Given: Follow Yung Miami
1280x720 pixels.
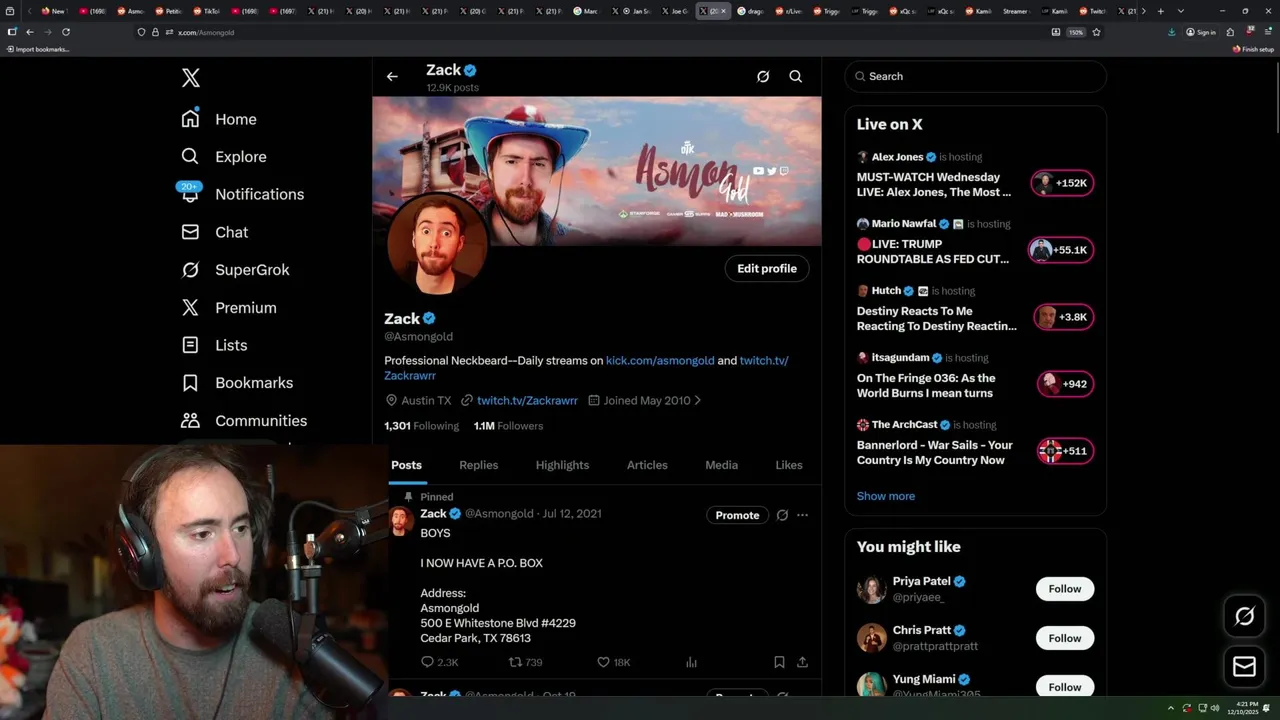Looking at the screenshot, I should pyautogui.click(x=1064, y=687).
